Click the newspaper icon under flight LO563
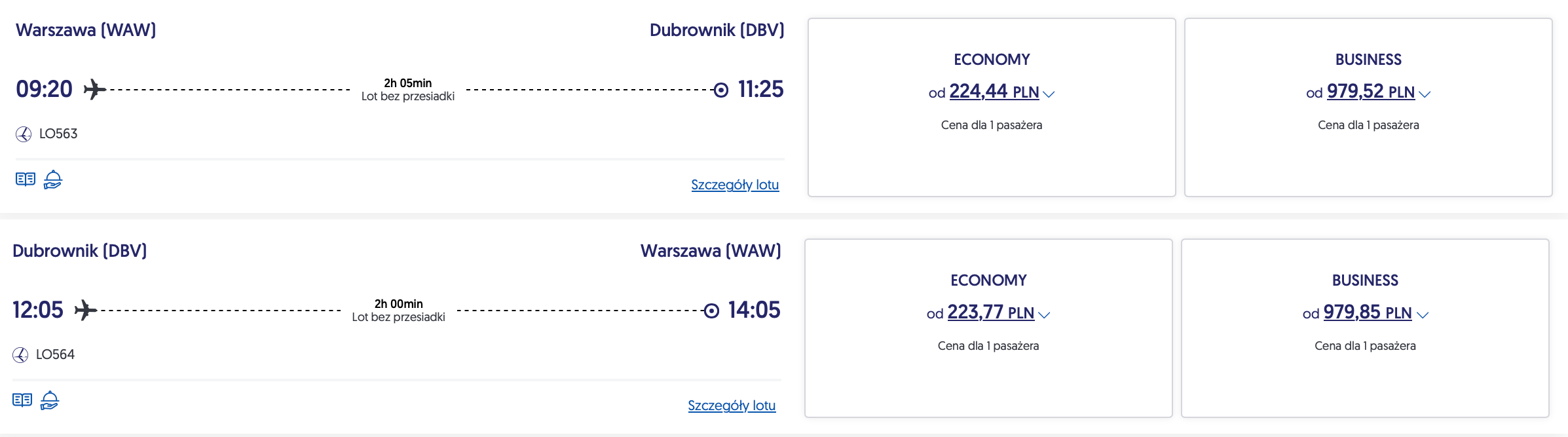 [x=26, y=179]
